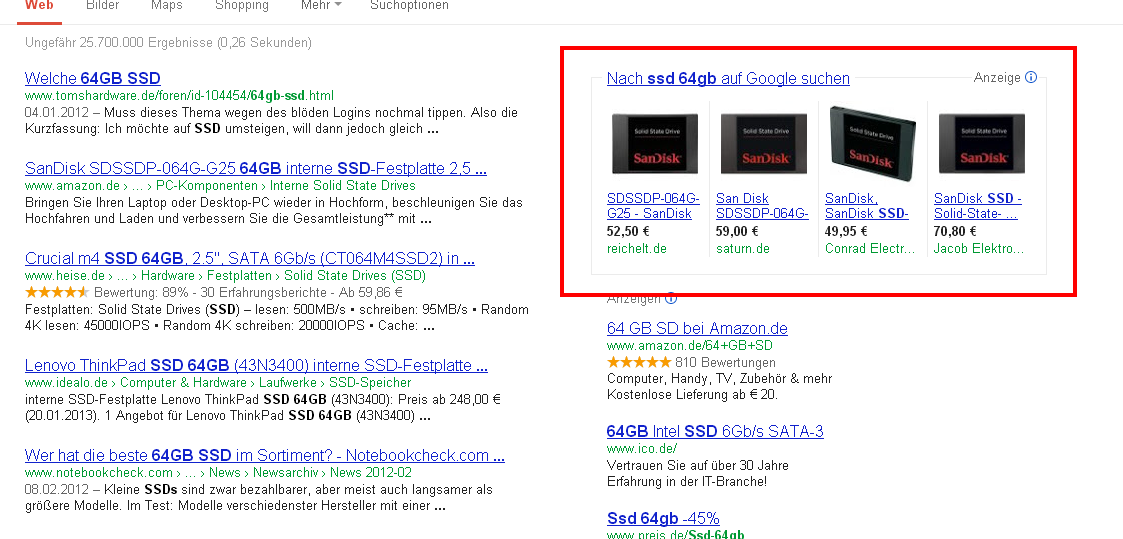Open Crucial m4 SSD 64GB heise result

click(x=250, y=258)
